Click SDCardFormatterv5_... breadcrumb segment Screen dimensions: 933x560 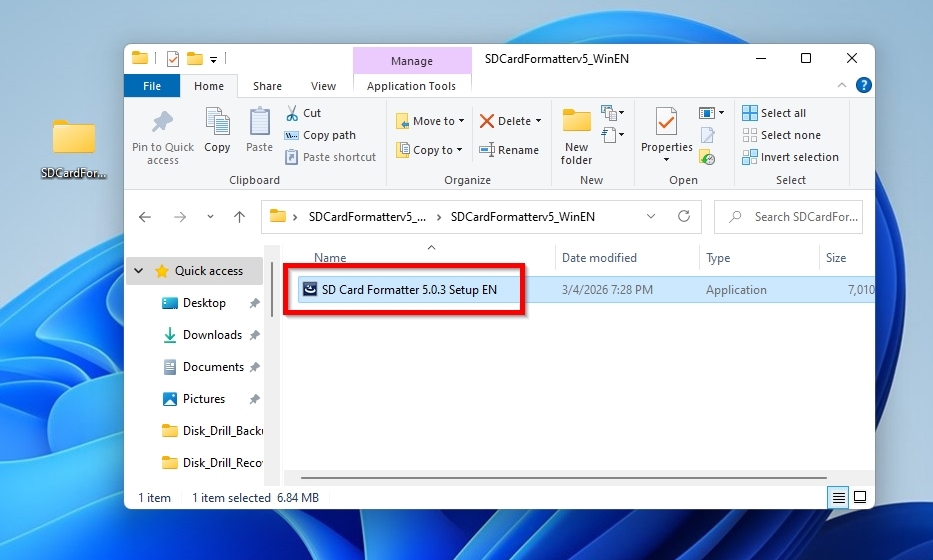point(367,217)
